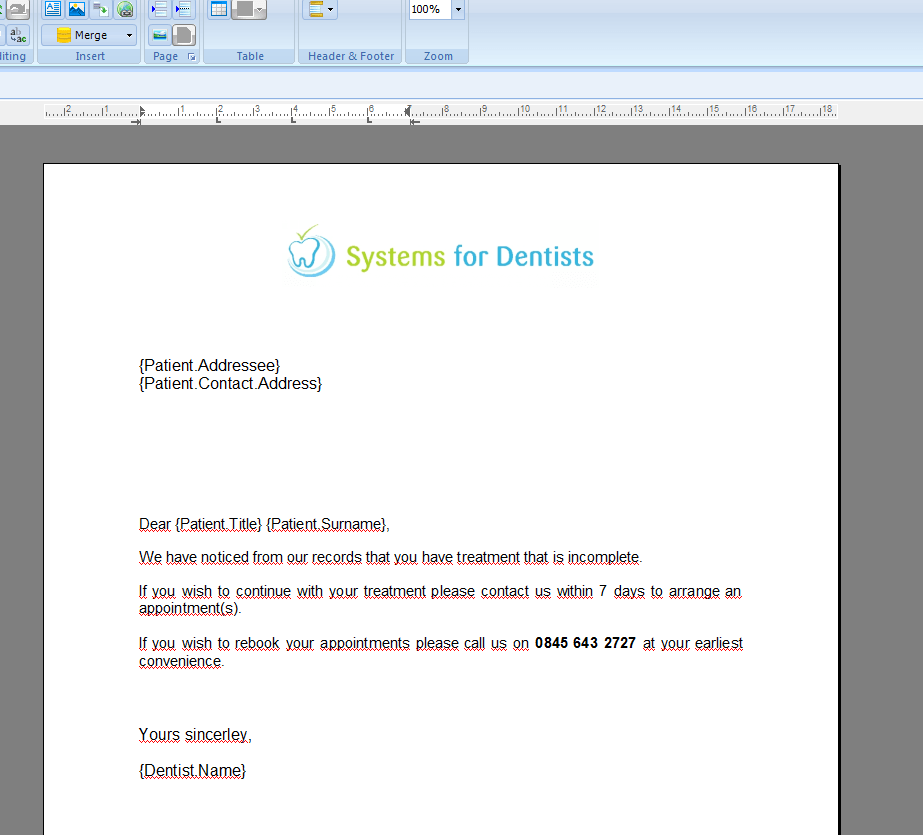Open the Replace tool (ab-ac icon)
This screenshot has width=923, height=835.
17,35
